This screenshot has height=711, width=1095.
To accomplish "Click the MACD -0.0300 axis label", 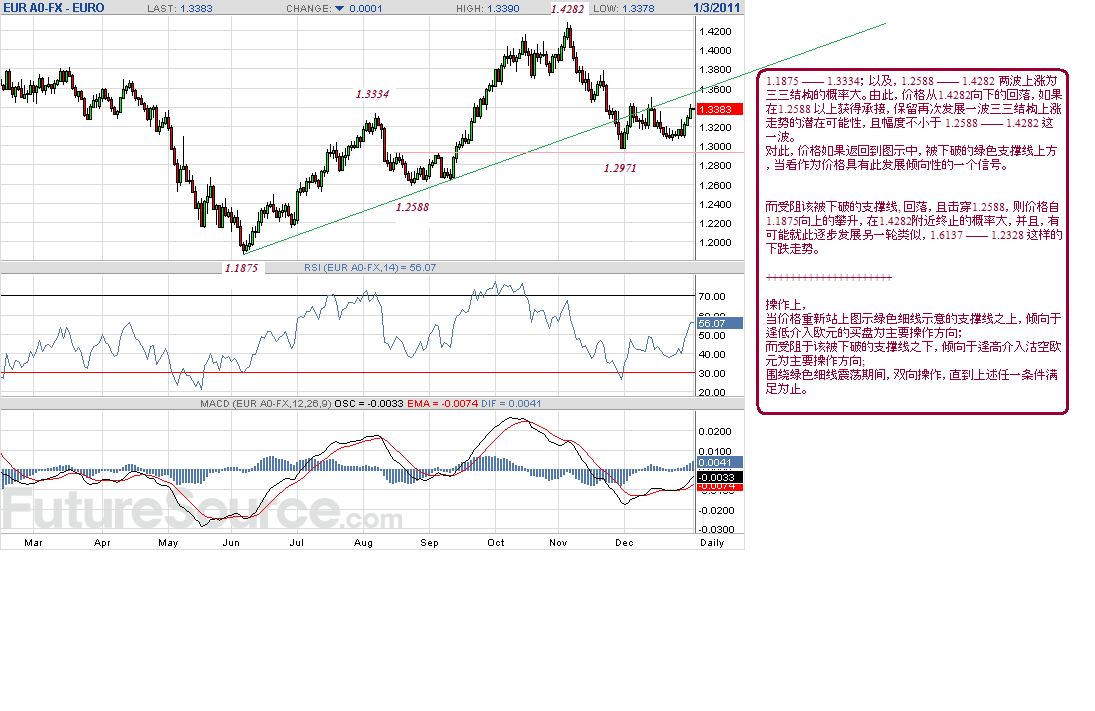I will coord(715,530).
